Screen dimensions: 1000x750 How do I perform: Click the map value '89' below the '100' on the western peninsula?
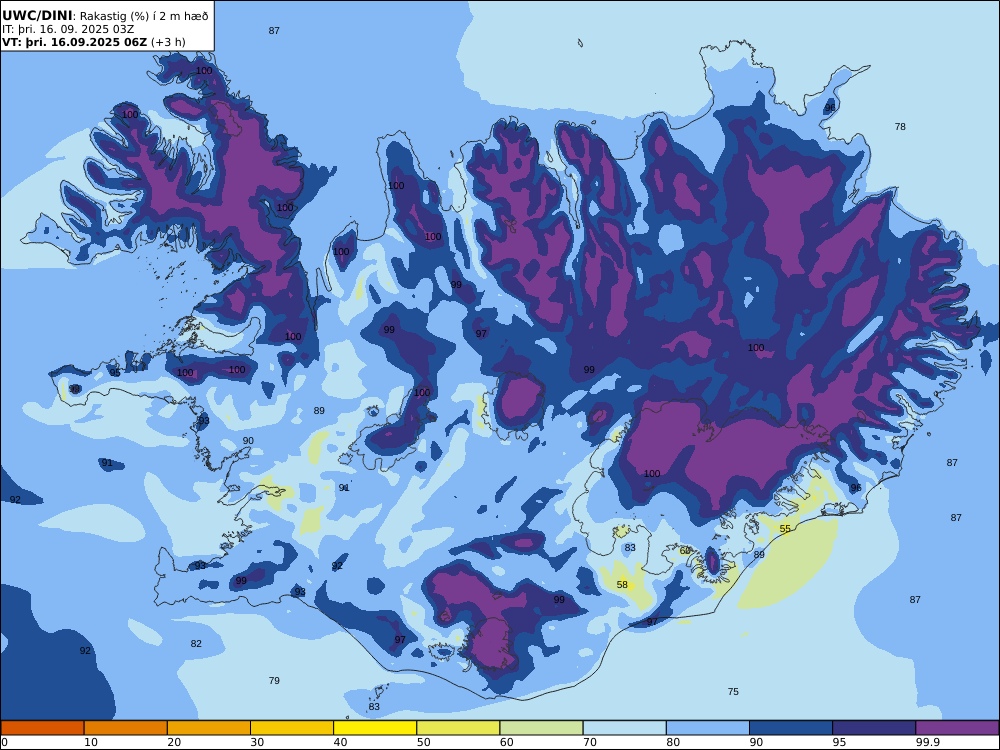tap(319, 411)
